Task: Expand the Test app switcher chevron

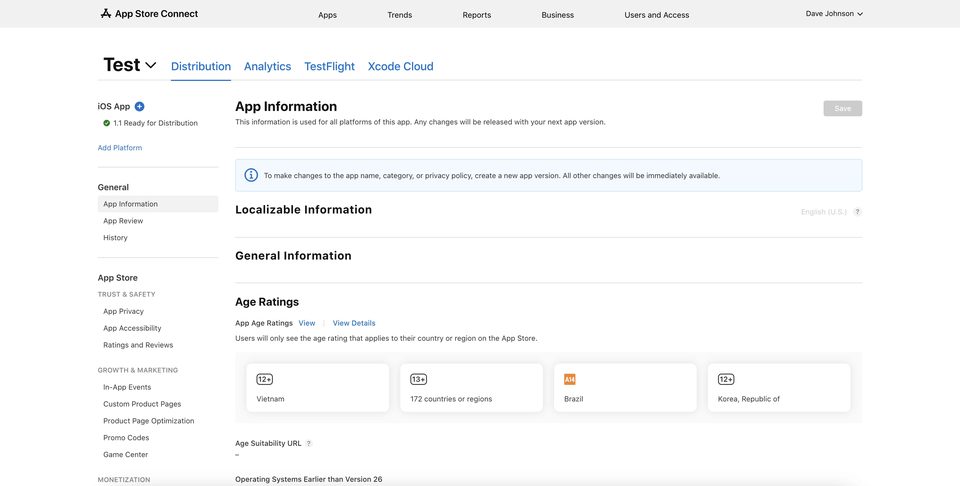Action: 151,65
